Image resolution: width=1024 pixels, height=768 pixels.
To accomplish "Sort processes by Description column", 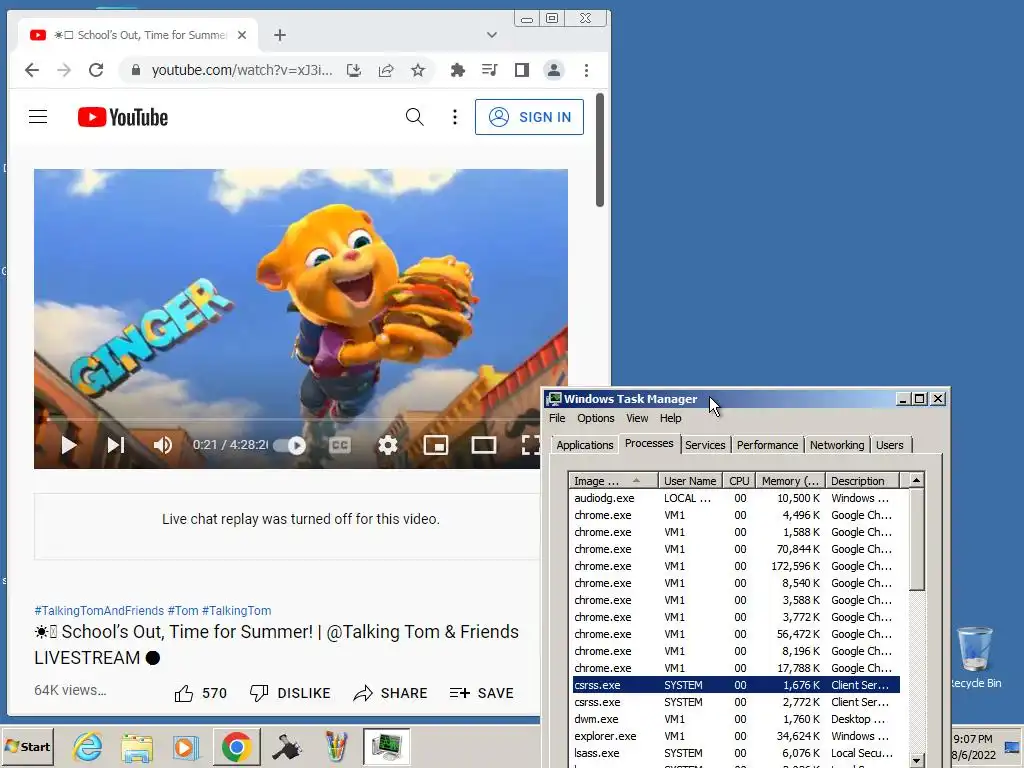I will pyautogui.click(x=863, y=481).
